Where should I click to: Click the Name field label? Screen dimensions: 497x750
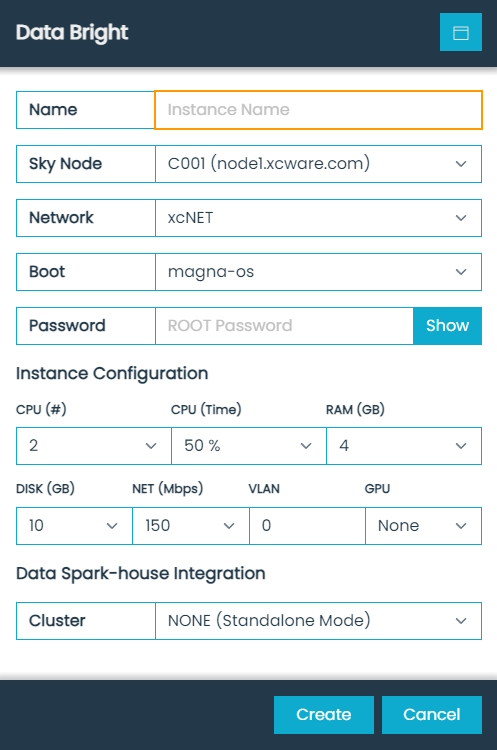tap(53, 110)
